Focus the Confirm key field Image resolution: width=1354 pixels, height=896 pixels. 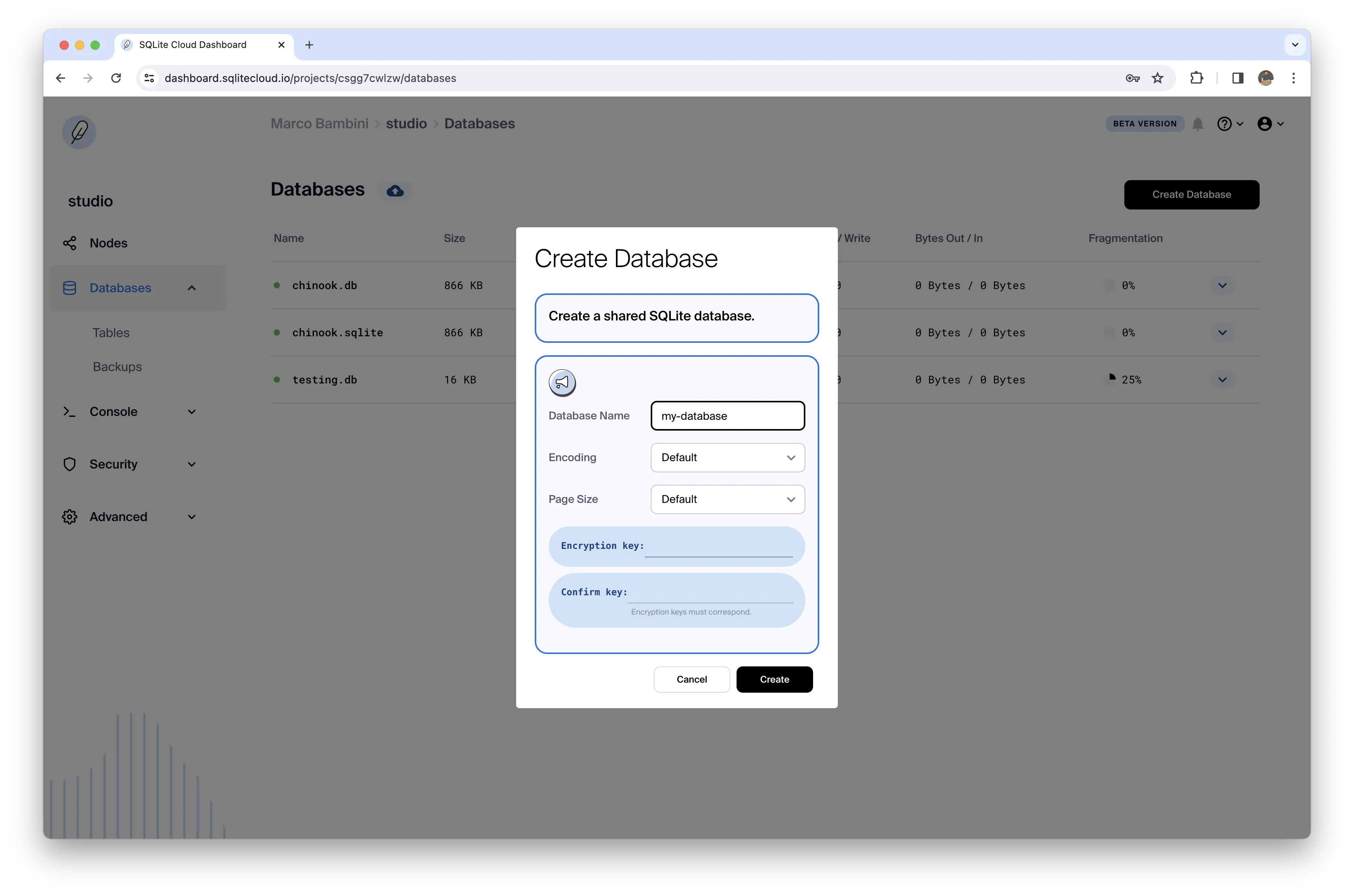[x=710, y=593]
